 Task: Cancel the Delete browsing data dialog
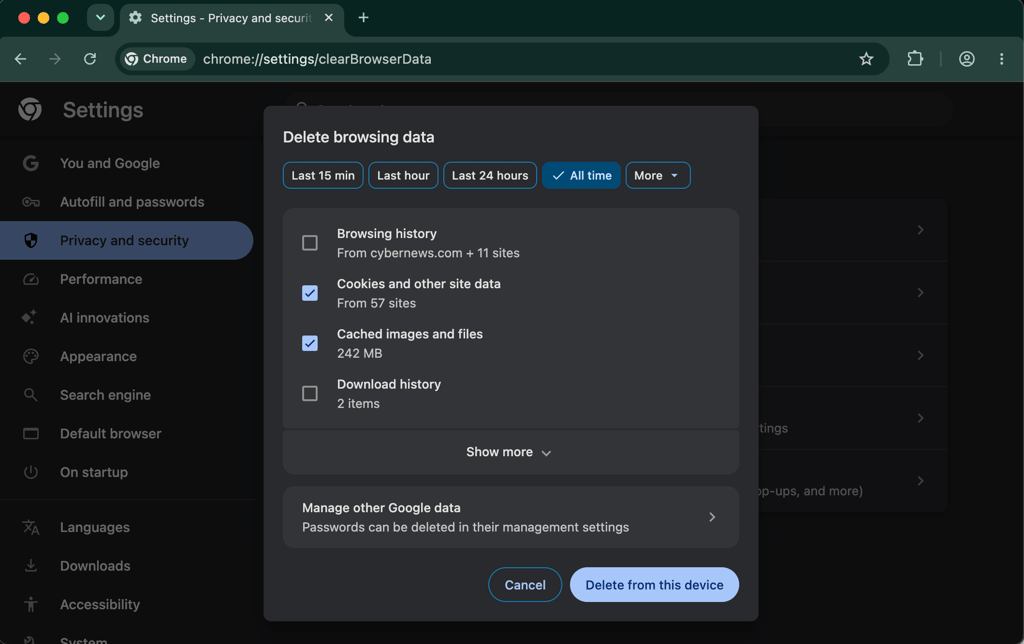tap(525, 585)
